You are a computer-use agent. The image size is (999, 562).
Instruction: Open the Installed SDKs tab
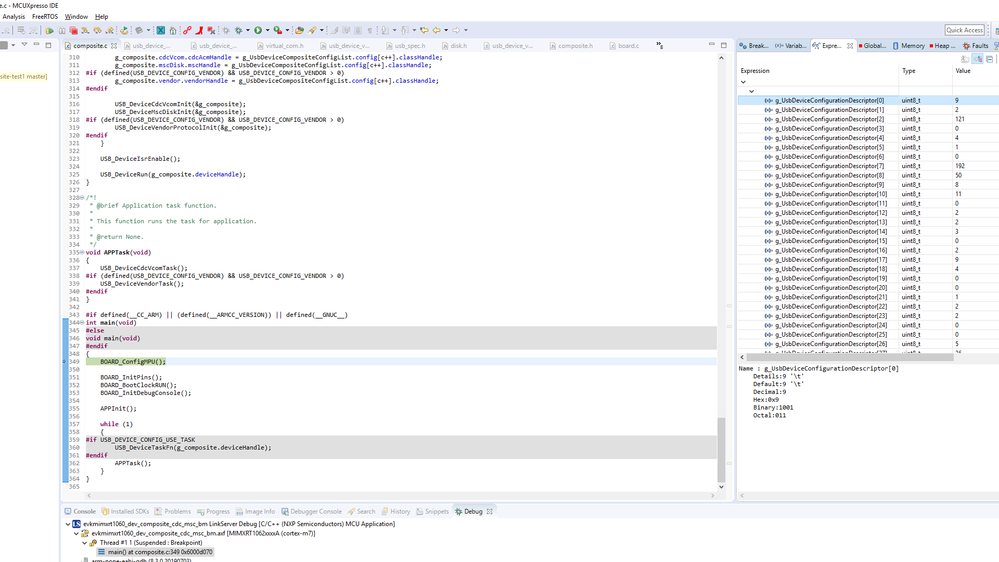pyautogui.click(x=126, y=511)
